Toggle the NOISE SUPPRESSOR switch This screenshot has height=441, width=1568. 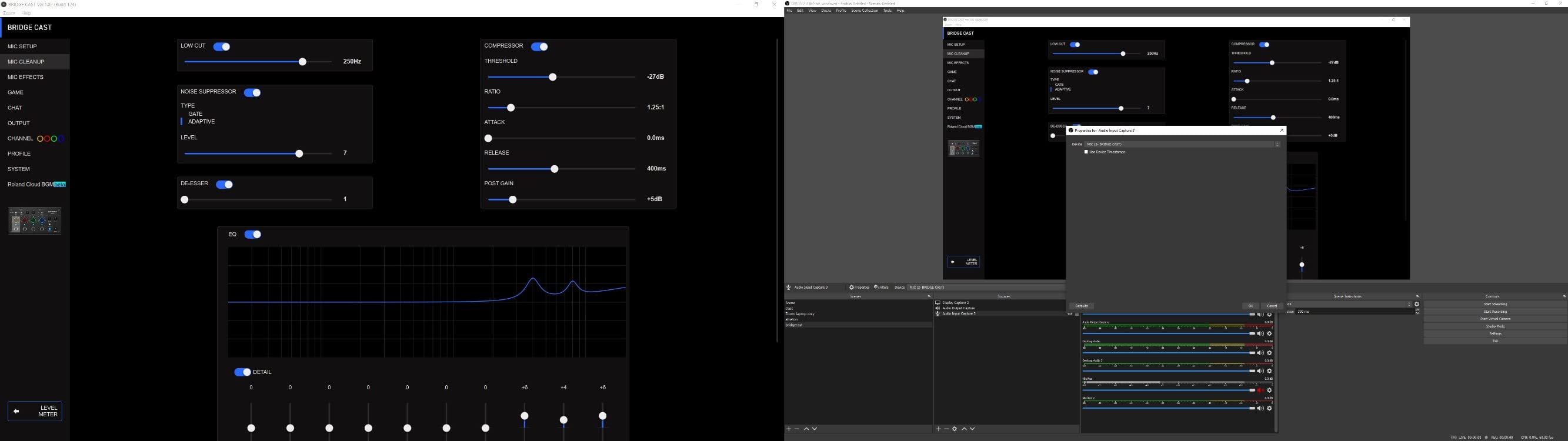pos(252,92)
